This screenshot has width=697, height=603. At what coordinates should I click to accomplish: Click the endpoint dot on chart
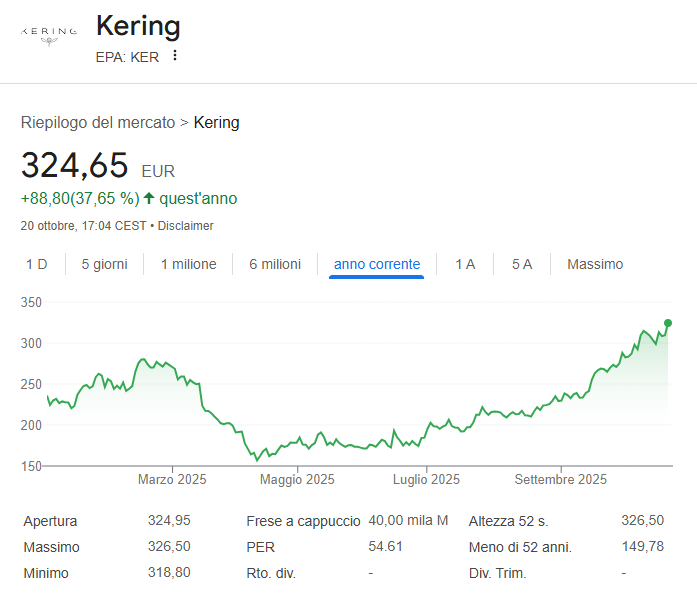point(668,323)
